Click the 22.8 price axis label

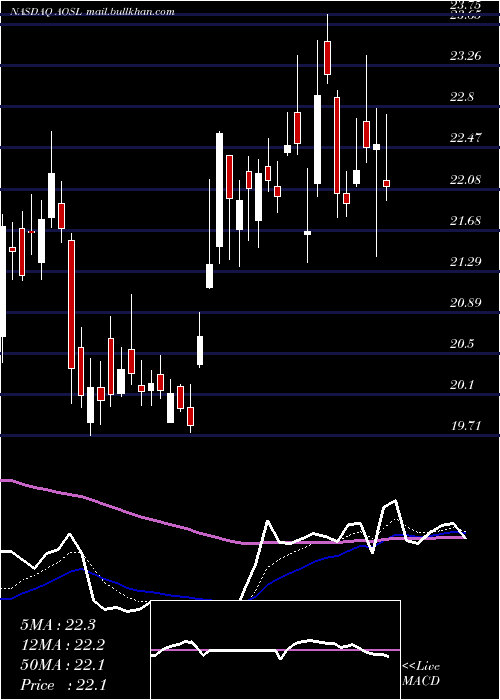(x=462, y=97)
